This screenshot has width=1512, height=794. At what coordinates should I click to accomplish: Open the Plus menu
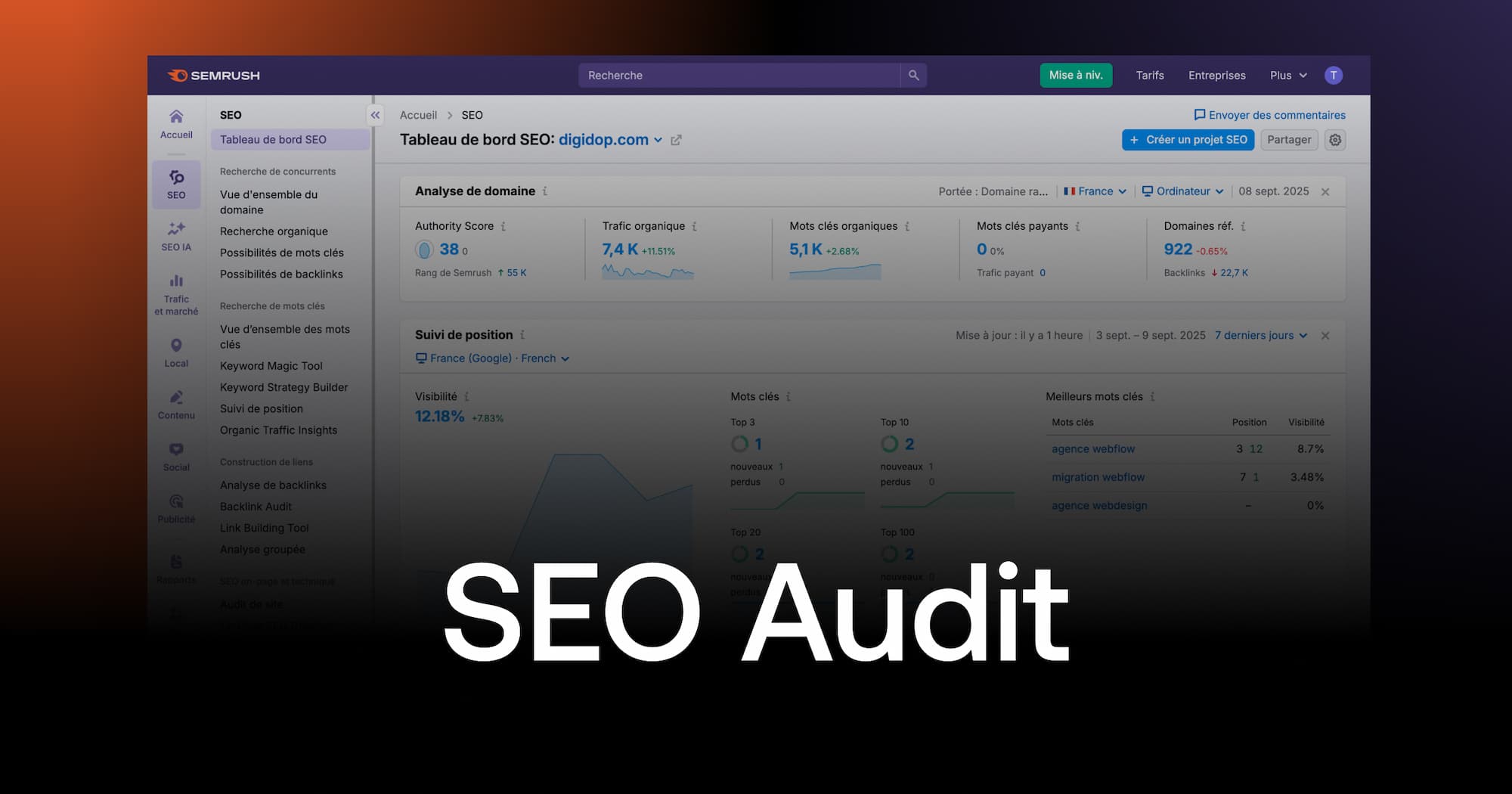[x=1287, y=75]
